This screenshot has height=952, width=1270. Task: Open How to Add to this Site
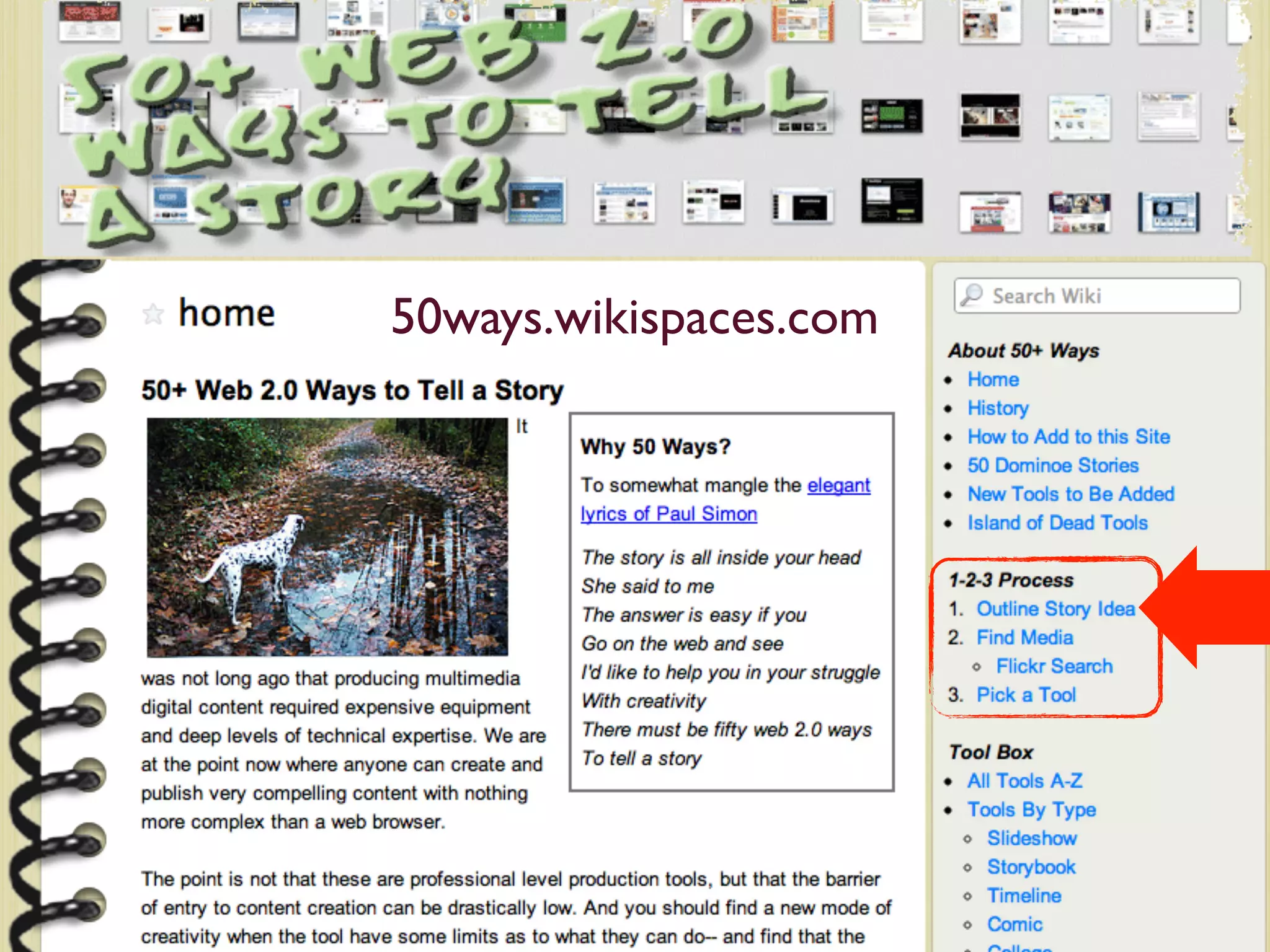1069,436
